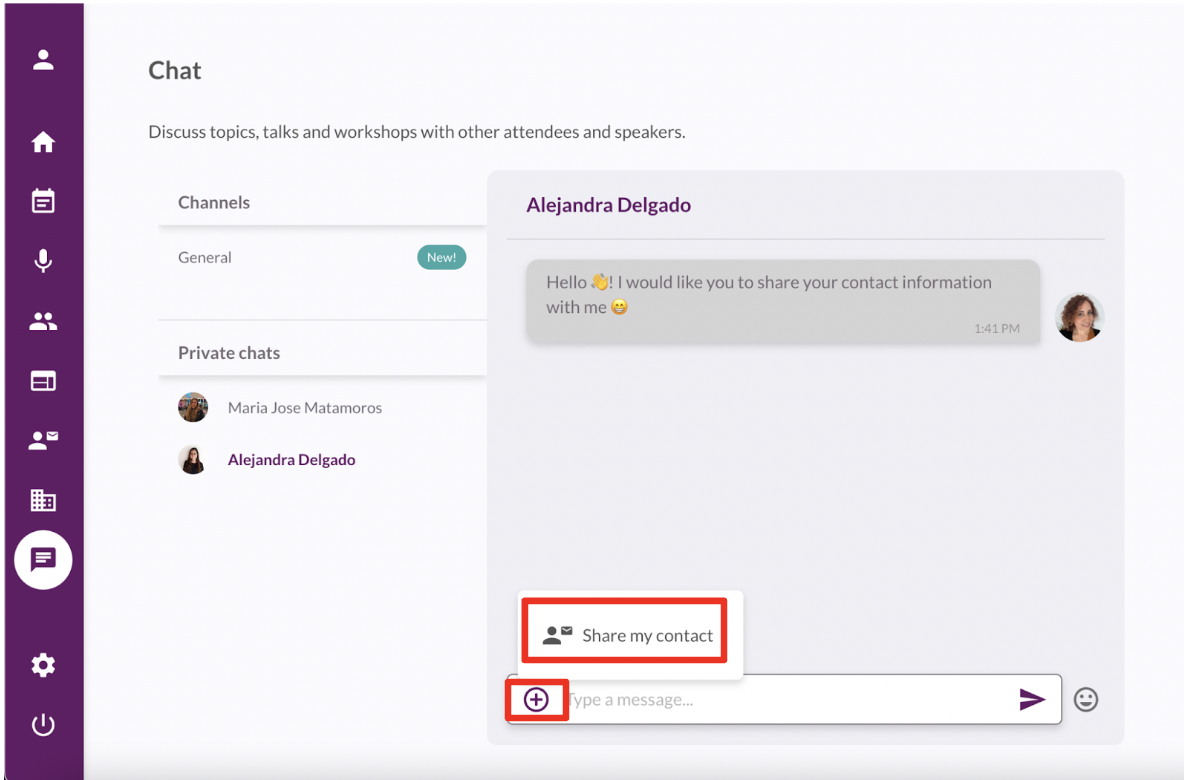Open the profile icon in sidebar
This screenshot has width=1184, height=780.
(x=43, y=60)
